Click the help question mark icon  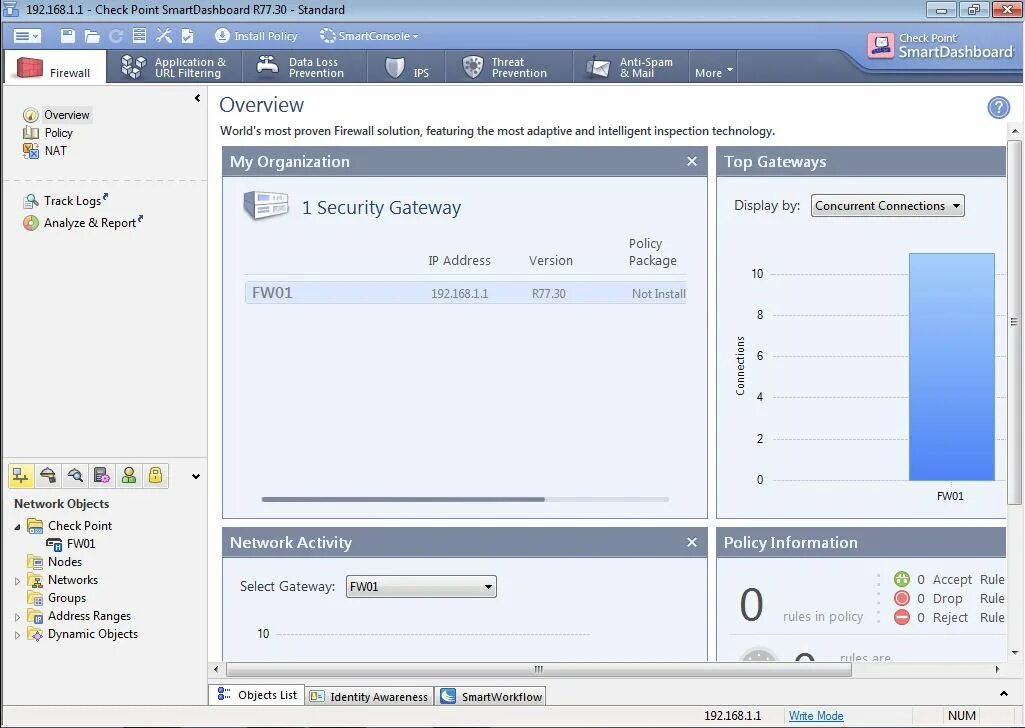998,107
